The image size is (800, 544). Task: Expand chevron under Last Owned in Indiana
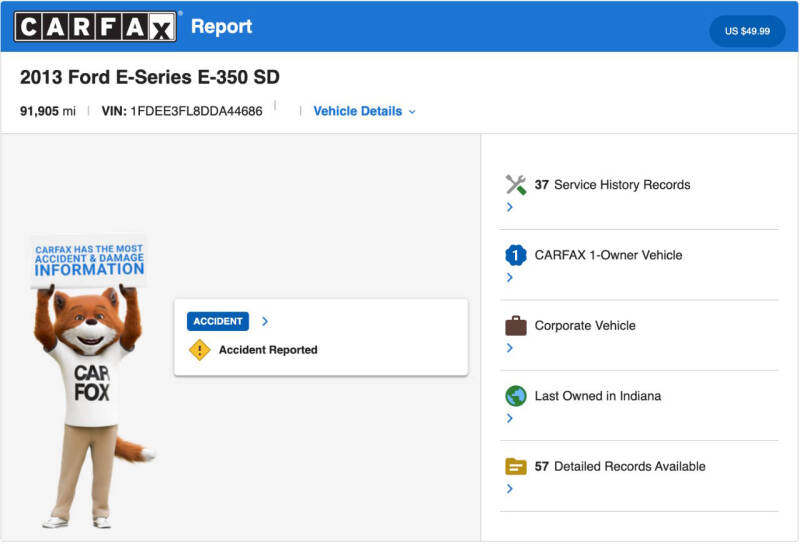[x=510, y=418]
